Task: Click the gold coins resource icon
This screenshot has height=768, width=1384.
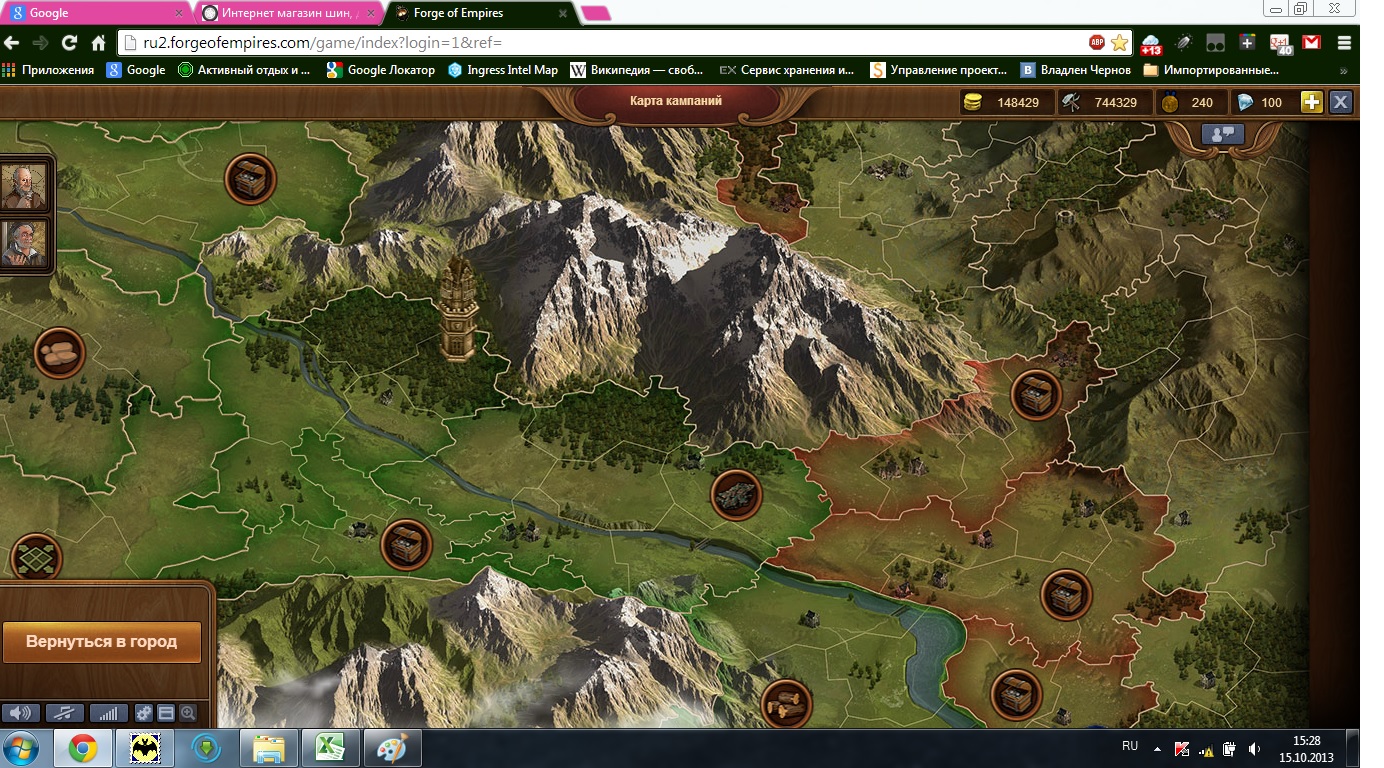Action: click(972, 102)
